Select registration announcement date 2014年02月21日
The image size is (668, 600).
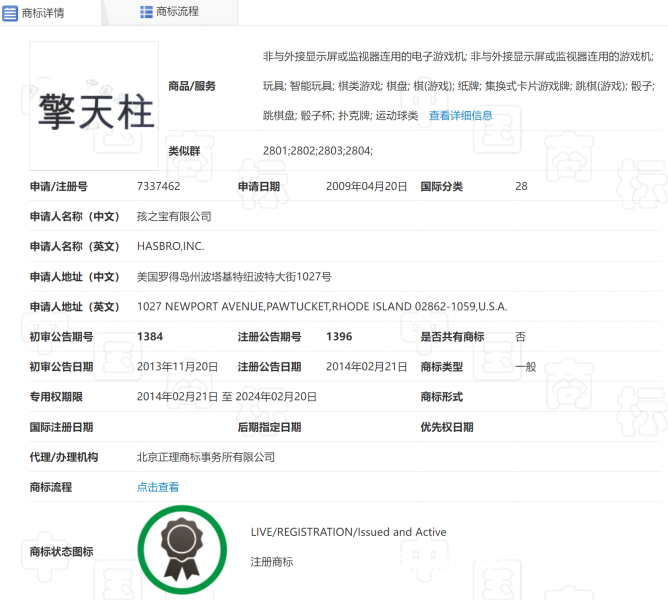tap(366, 367)
